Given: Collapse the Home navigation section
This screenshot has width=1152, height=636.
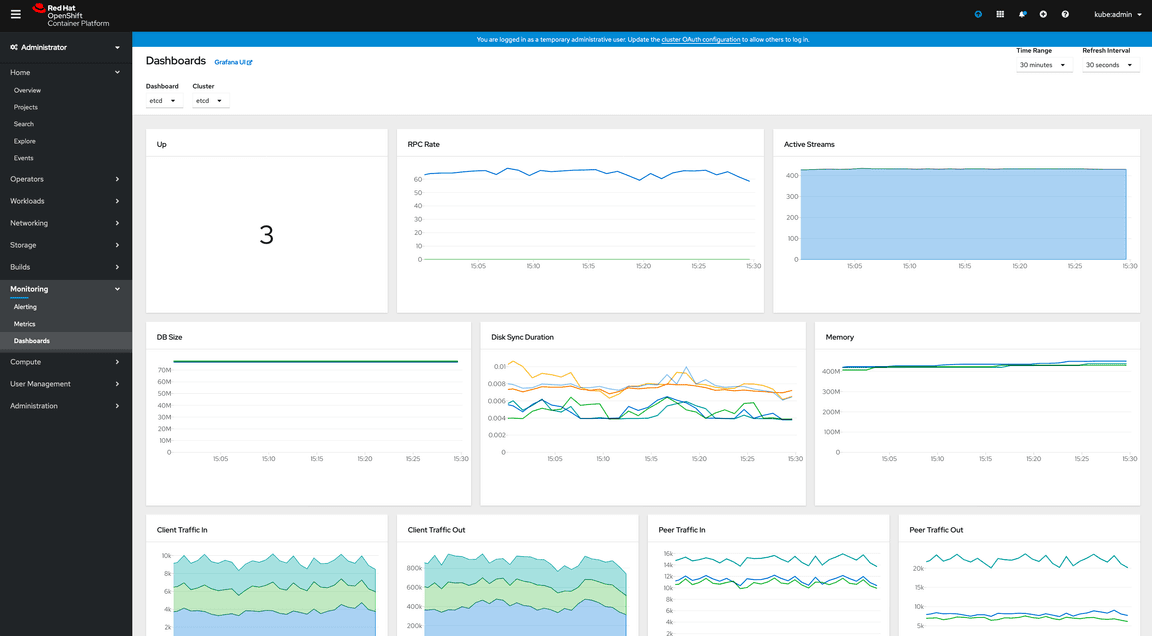Looking at the screenshot, I should pos(65,72).
